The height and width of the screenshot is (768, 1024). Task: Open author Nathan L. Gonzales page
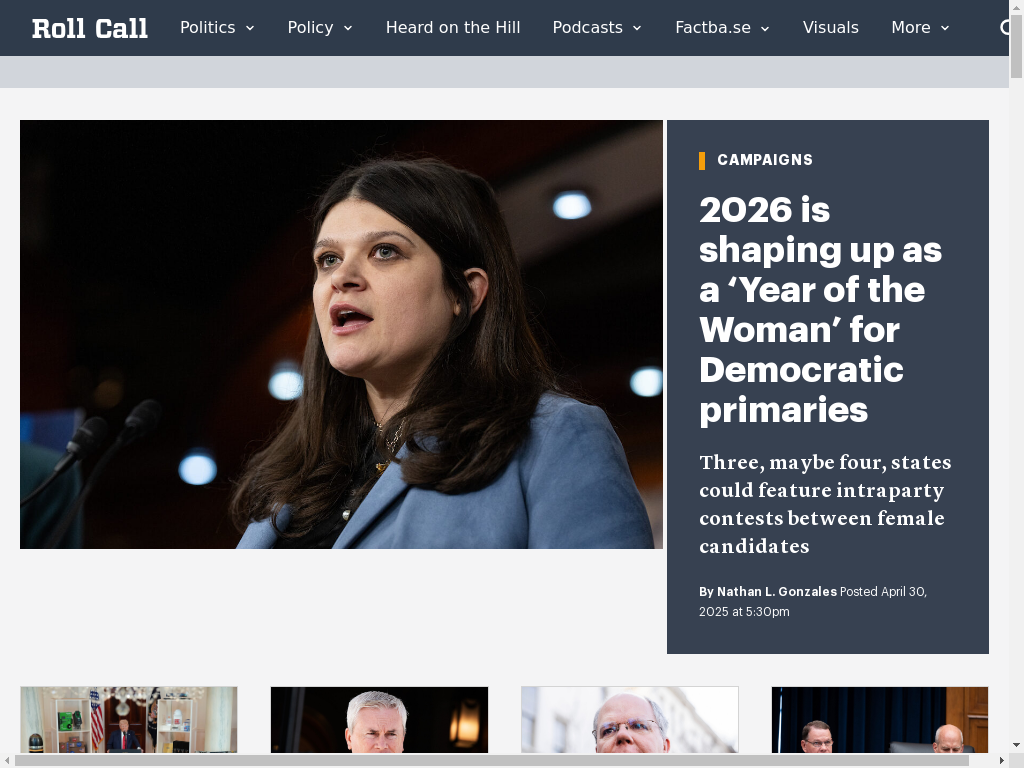(776, 592)
